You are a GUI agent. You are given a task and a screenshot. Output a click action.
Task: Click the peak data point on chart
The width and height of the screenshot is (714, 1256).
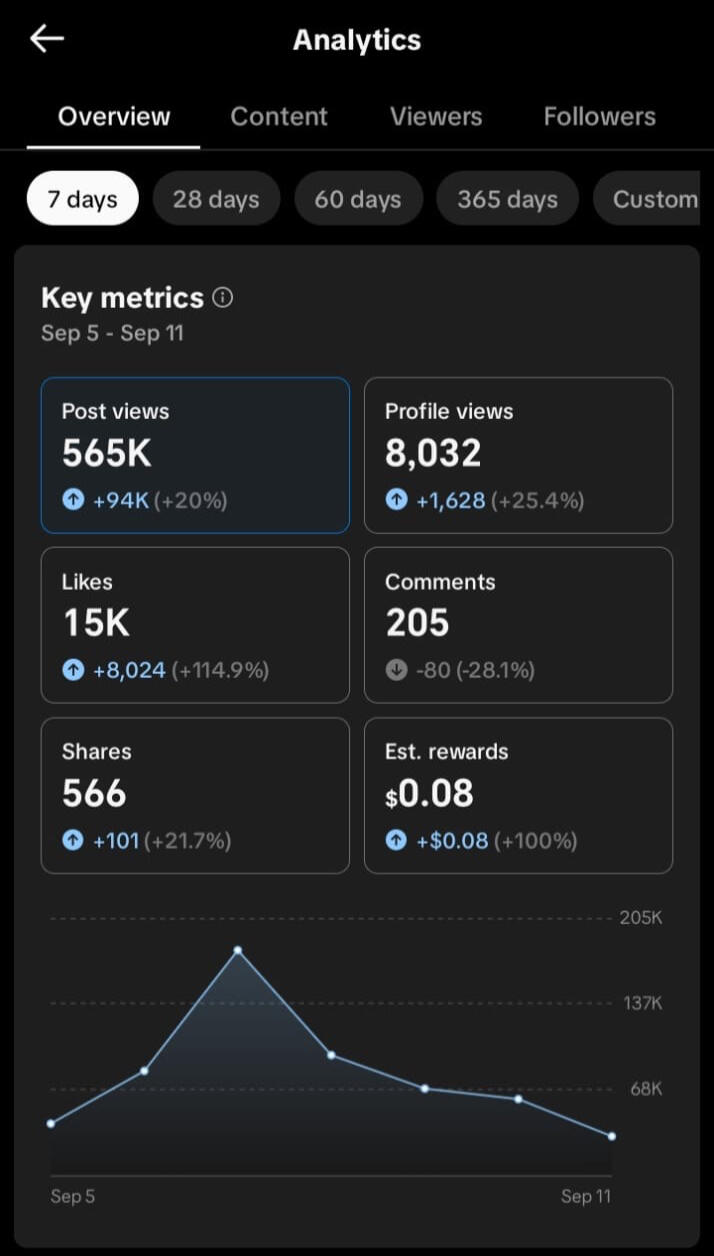tap(238, 950)
